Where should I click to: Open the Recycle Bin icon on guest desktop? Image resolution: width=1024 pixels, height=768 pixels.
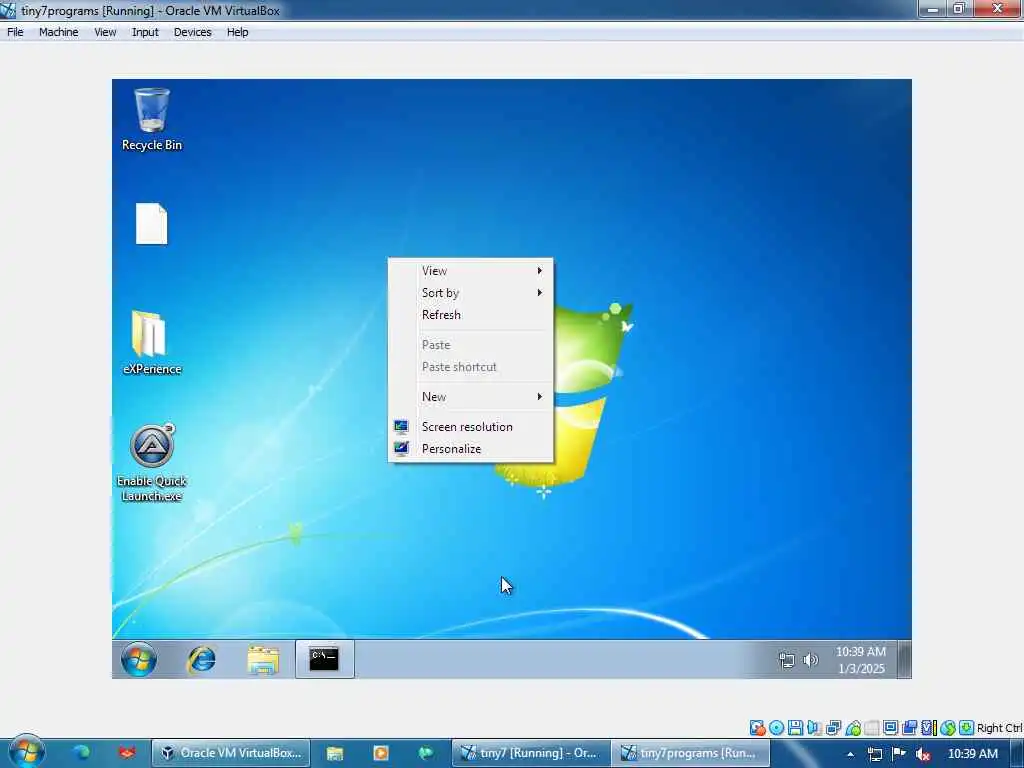pyautogui.click(x=152, y=120)
